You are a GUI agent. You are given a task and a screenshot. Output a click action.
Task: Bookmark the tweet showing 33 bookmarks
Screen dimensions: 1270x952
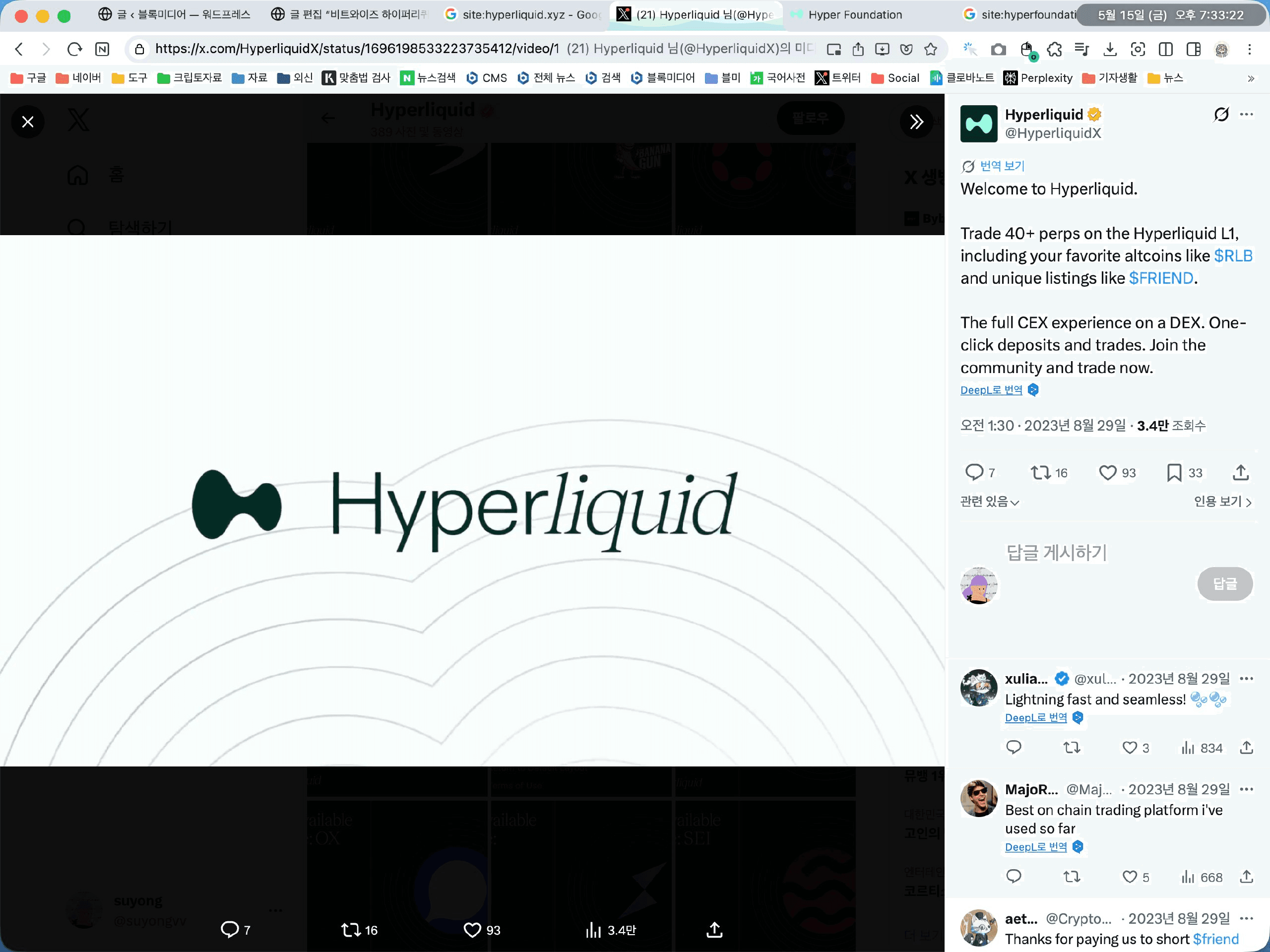coord(1184,473)
